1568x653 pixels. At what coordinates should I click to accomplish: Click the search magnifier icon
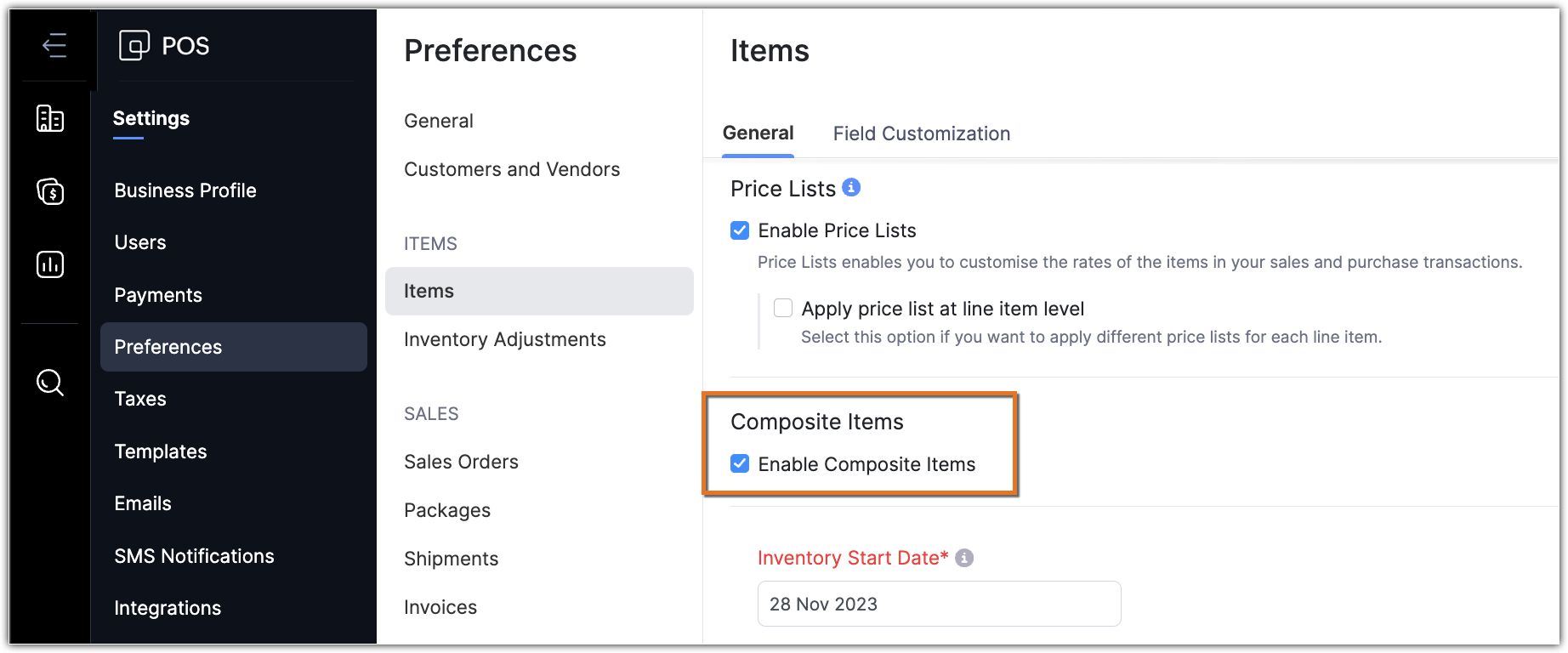50,383
